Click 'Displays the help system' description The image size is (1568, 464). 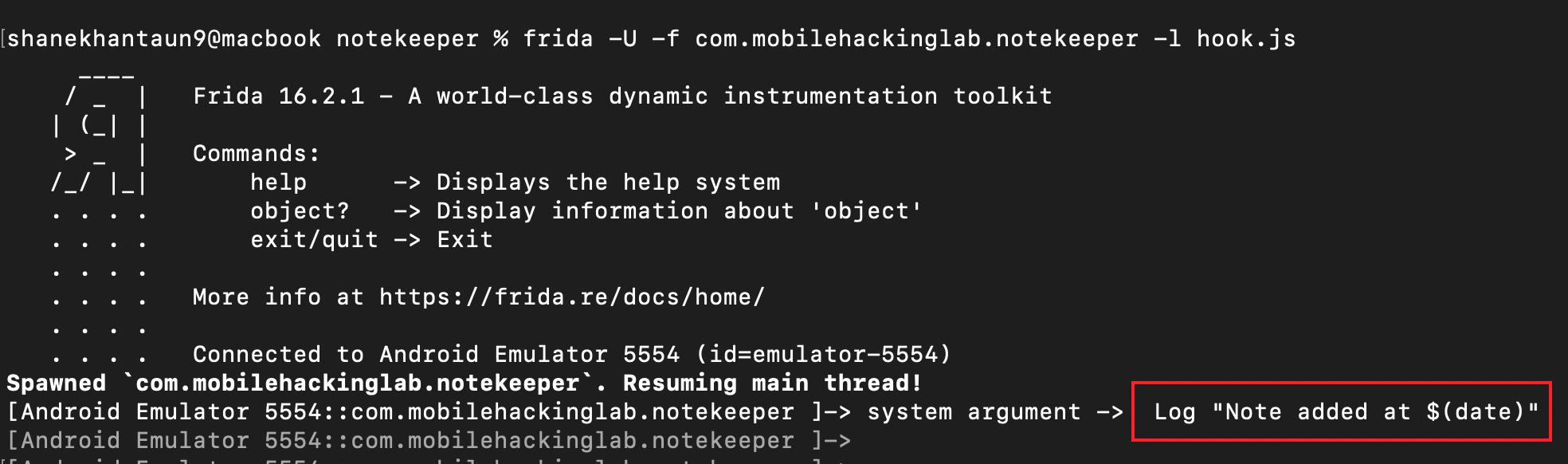608,183
